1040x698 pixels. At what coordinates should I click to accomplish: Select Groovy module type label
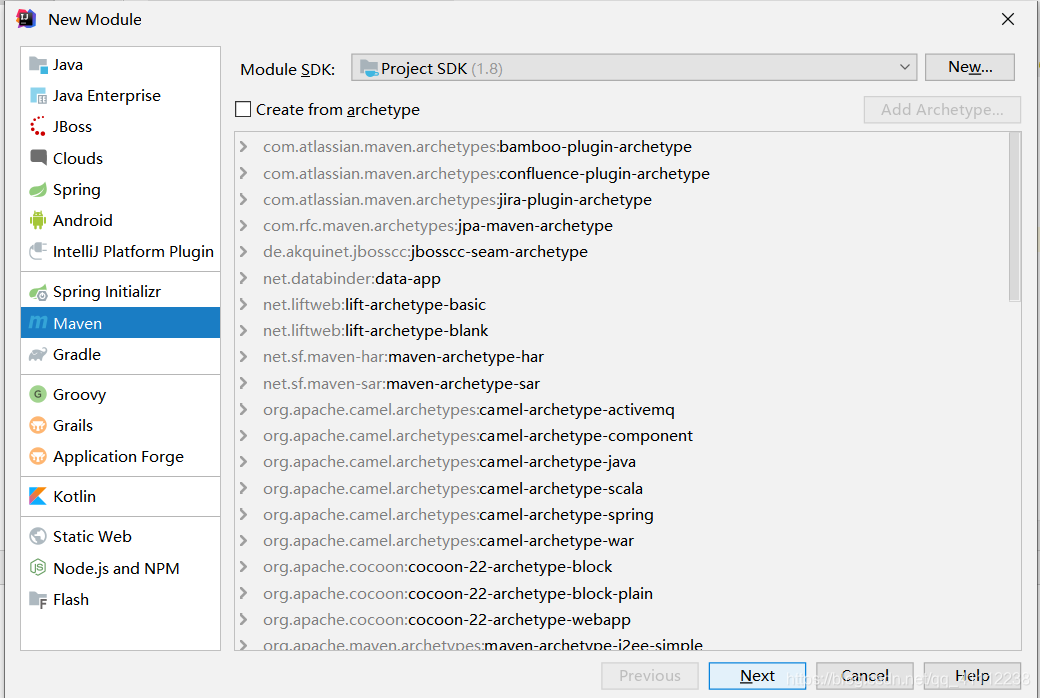[80, 395]
